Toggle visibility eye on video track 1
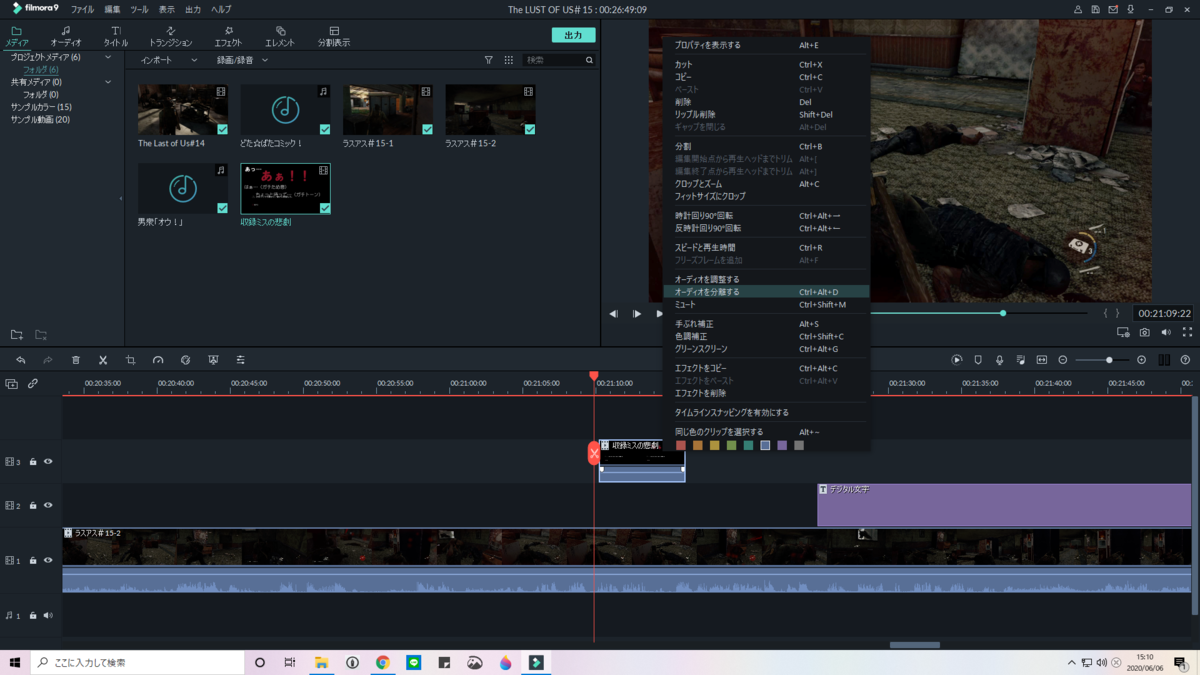 (x=48, y=560)
